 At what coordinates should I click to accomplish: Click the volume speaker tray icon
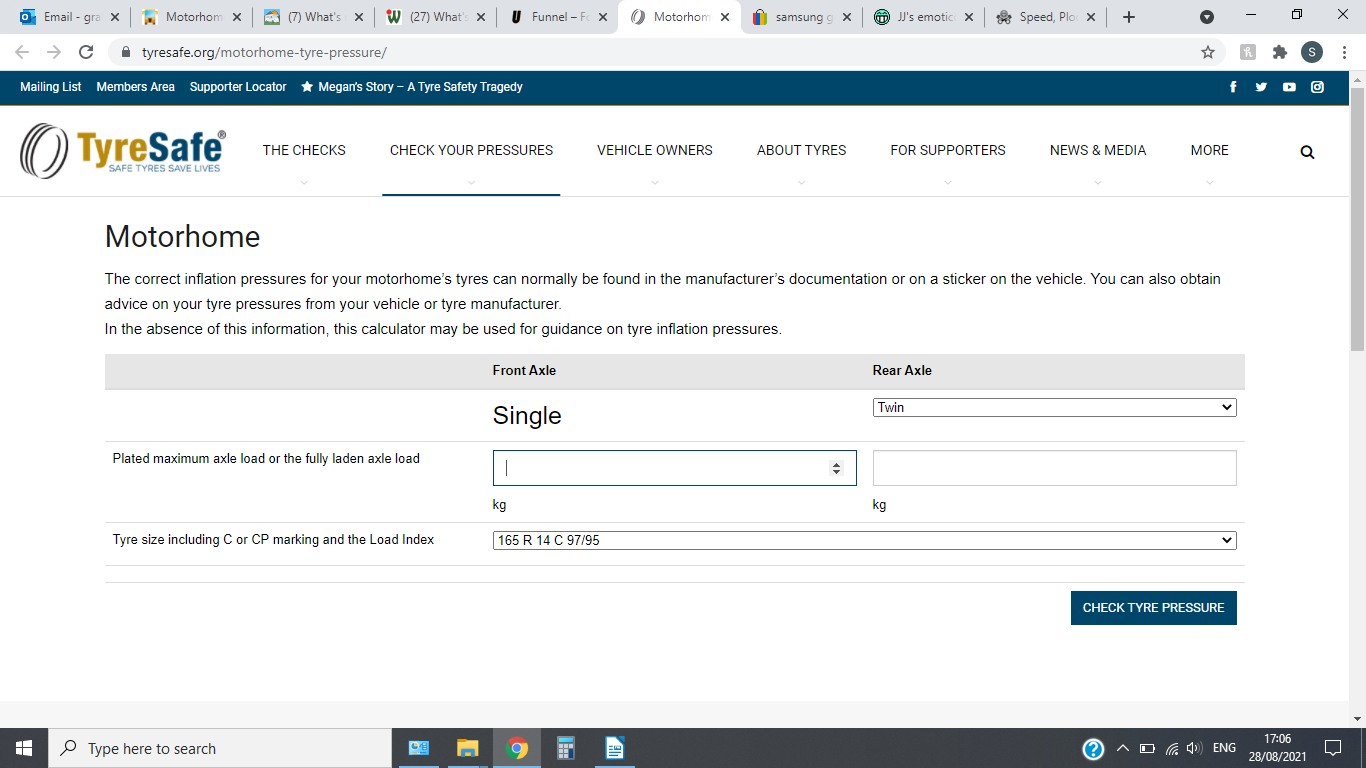tap(1194, 748)
